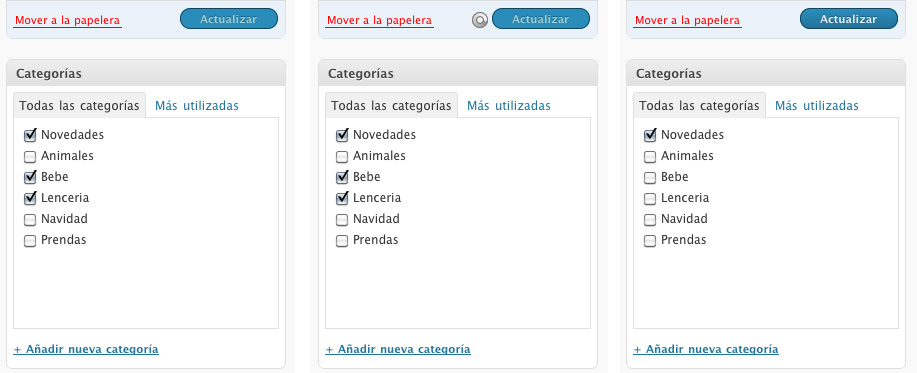Check Prendas in the right Categorías panel

650,241
